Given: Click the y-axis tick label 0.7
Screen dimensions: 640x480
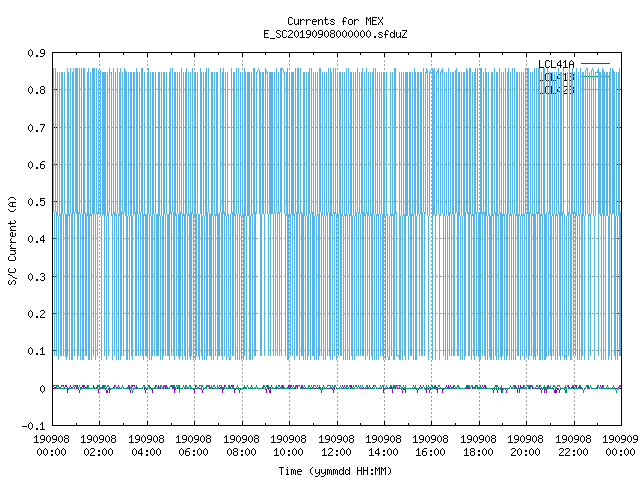Looking at the screenshot, I should (x=36, y=128).
